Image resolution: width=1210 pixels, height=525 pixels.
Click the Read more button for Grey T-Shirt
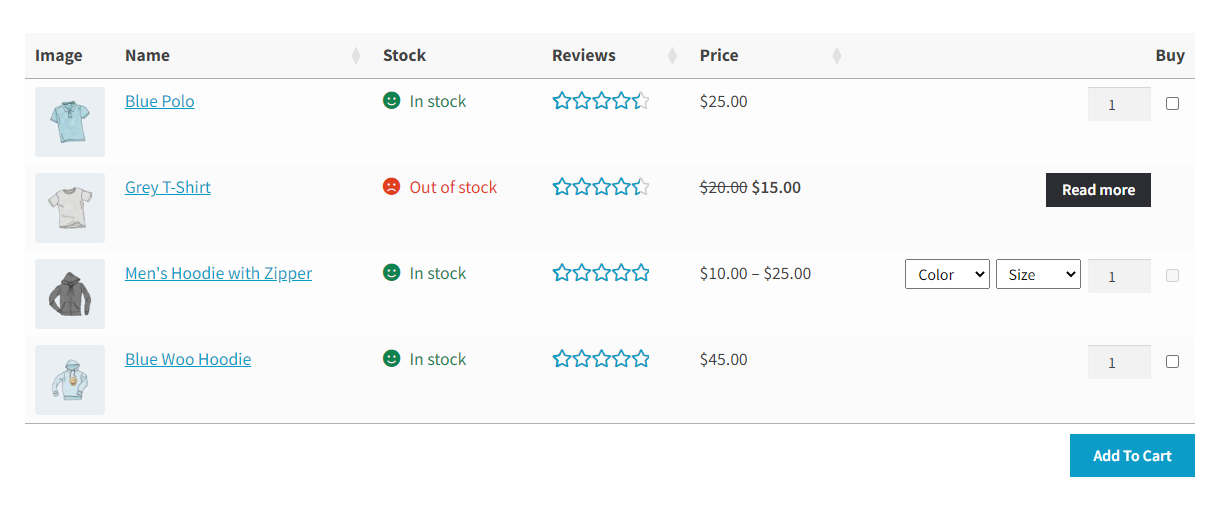tap(1098, 190)
